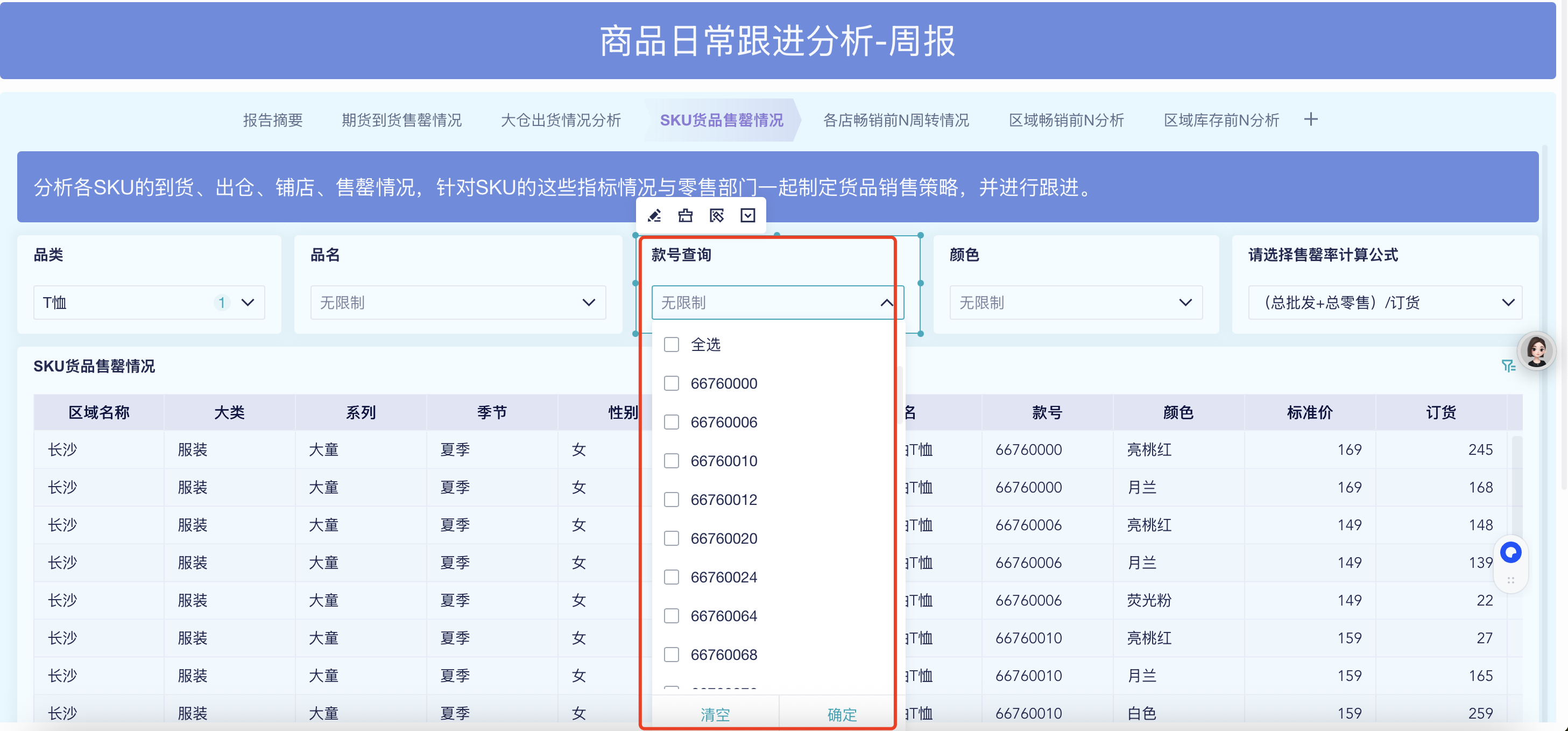The width and height of the screenshot is (1568, 731).
Task: Select the edit (pencil) tool on the widget toolbar
Action: point(654,215)
